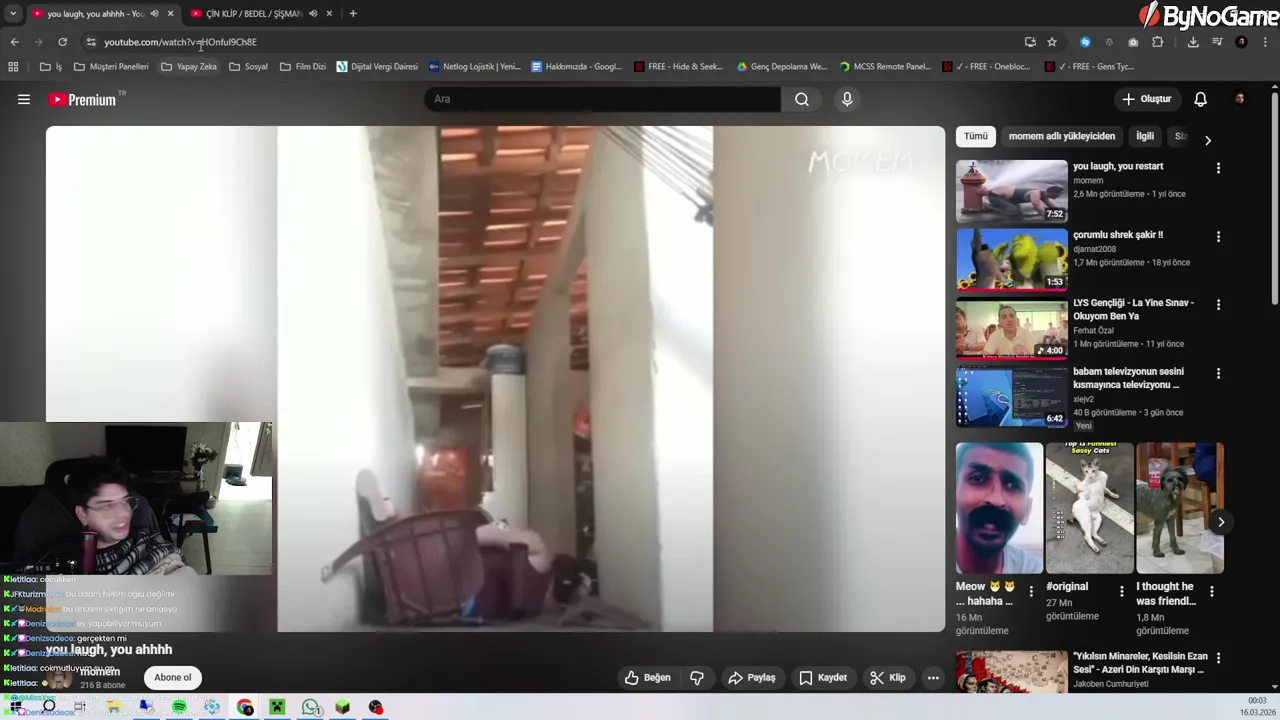Open 'çorumlu shrek şakir' video thumbnail
This screenshot has height=720, width=1280.
pos(1011,258)
